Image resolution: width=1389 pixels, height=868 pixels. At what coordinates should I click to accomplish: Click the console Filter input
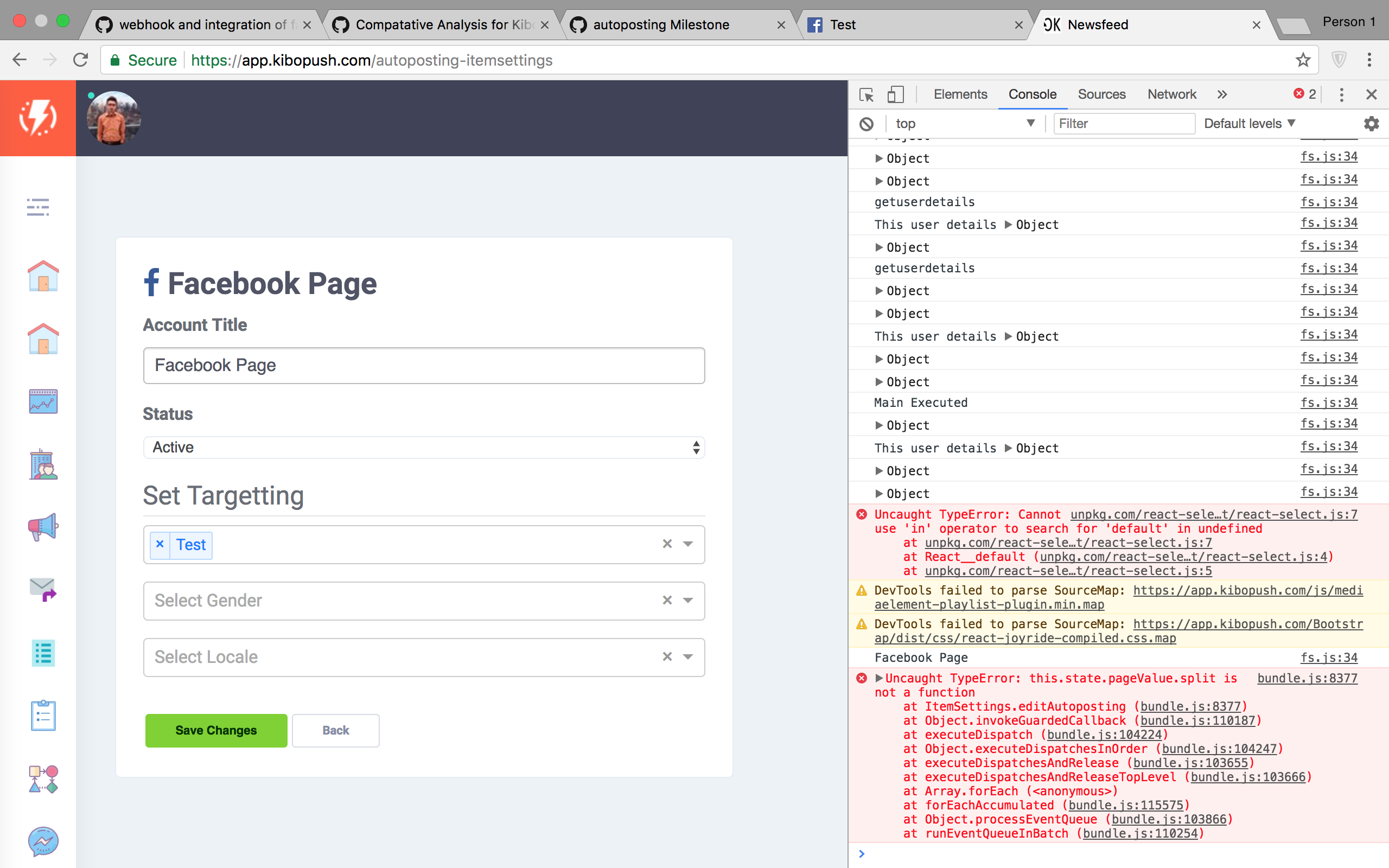1124,124
